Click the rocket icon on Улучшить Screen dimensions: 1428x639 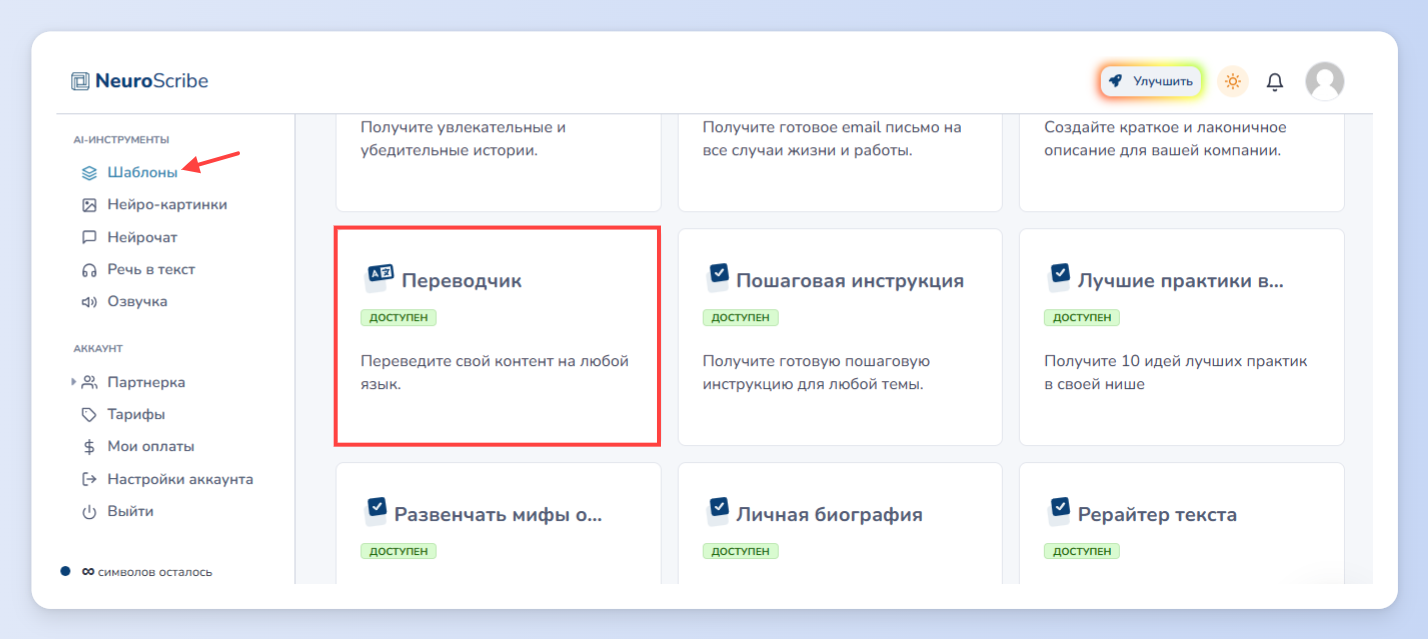[1116, 81]
